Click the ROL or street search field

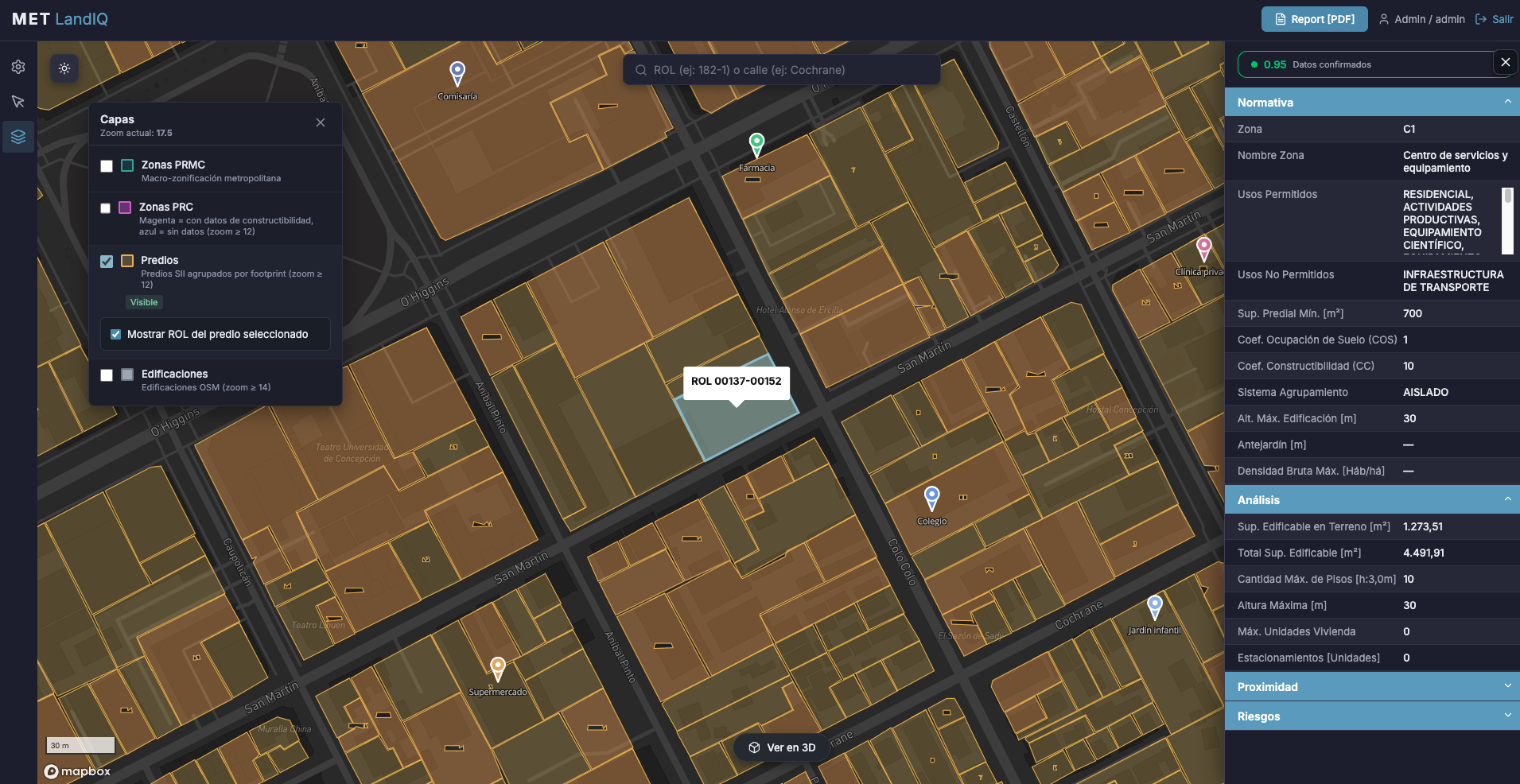pos(782,70)
